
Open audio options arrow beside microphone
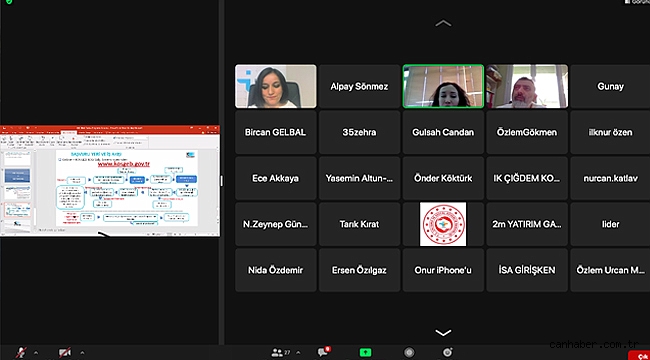(x=36, y=353)
